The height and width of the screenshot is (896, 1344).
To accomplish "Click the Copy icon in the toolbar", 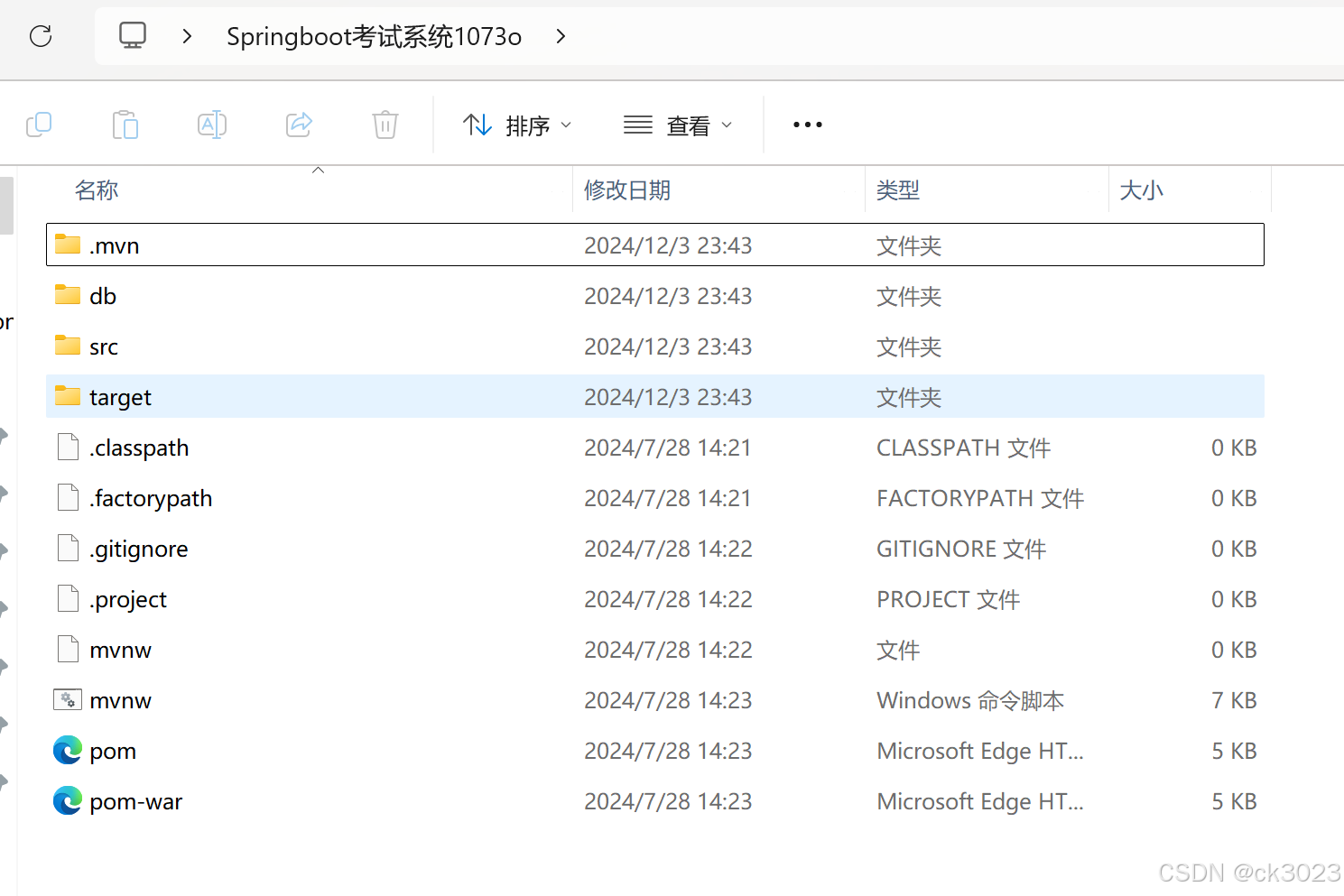I will pyautogui.click(x=39, y=125).
